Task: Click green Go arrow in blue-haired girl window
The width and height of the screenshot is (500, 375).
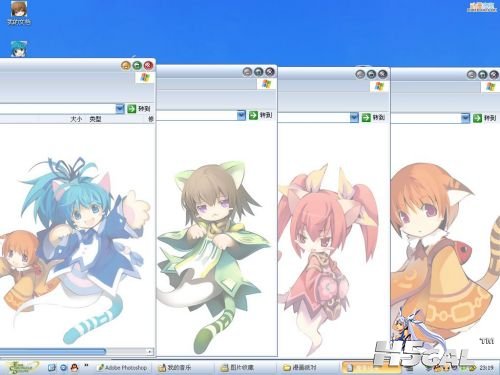Action: click(132, 109)
